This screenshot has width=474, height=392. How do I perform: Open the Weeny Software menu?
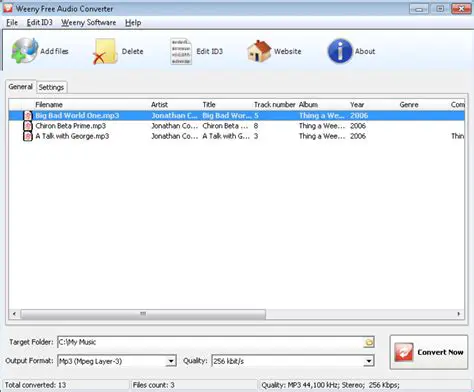click(x=89, y=23)
